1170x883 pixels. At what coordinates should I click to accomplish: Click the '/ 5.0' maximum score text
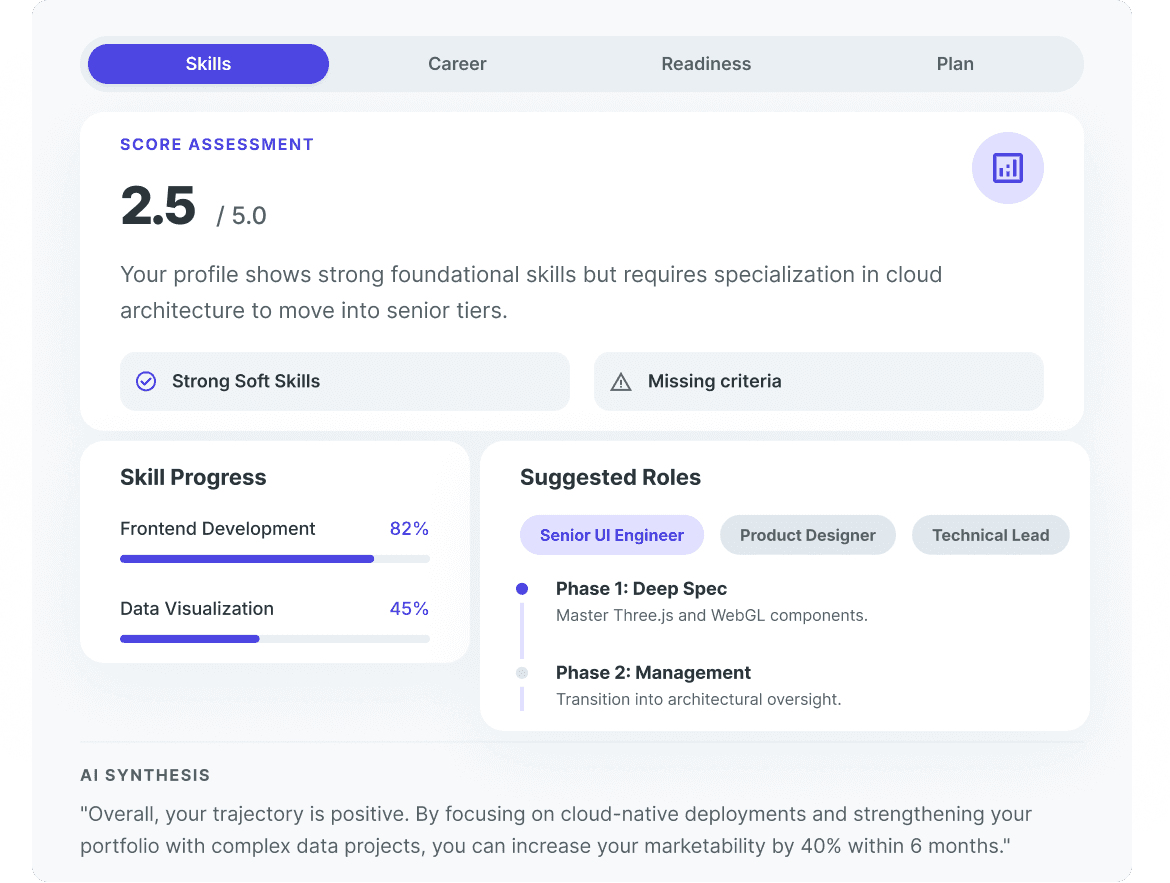tap(241, 216)
